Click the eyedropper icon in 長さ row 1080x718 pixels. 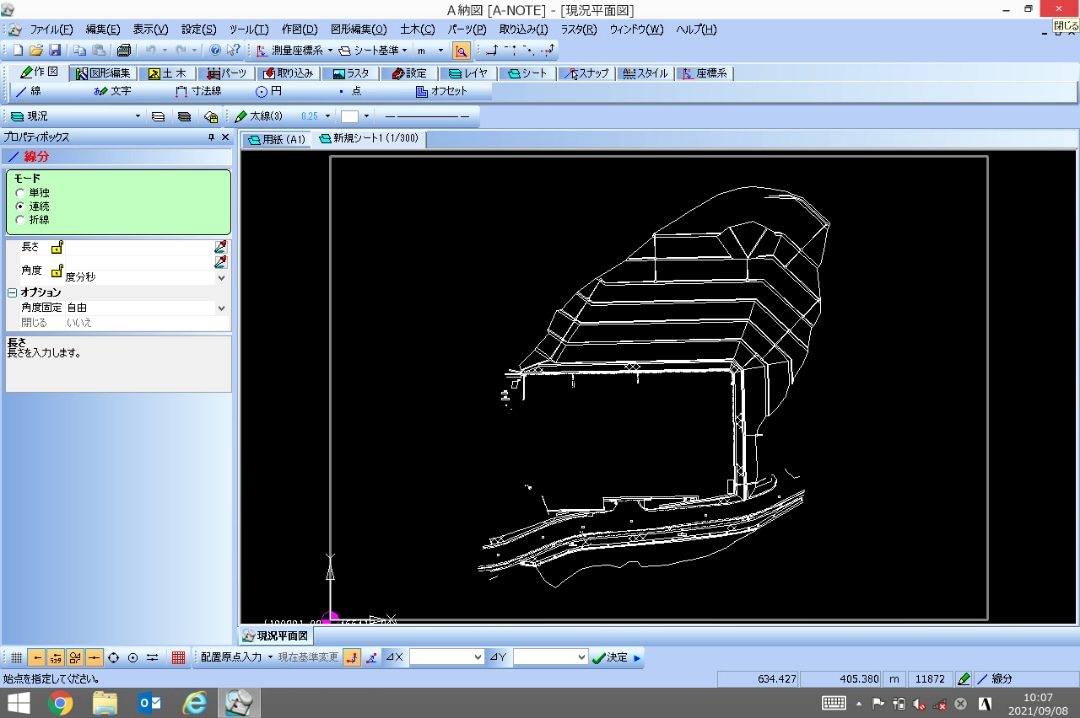(x=220, y=247)
